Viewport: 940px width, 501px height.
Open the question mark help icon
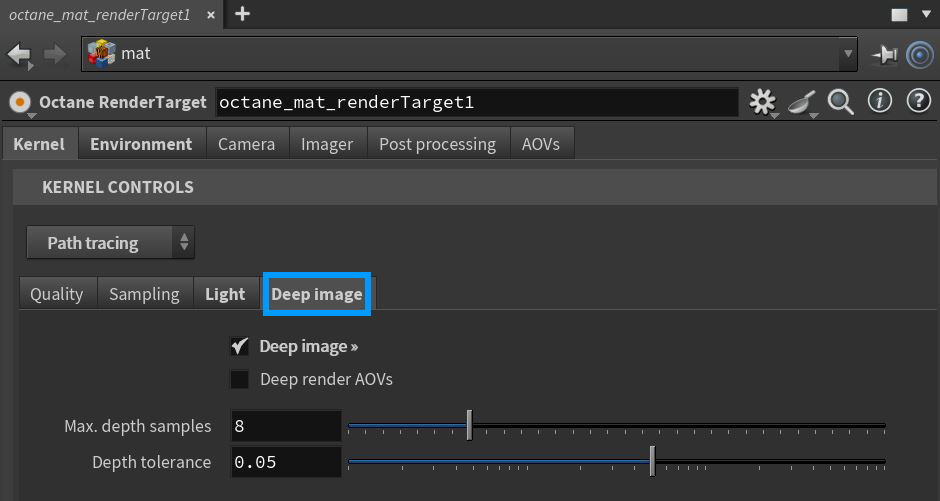[918, 102]
